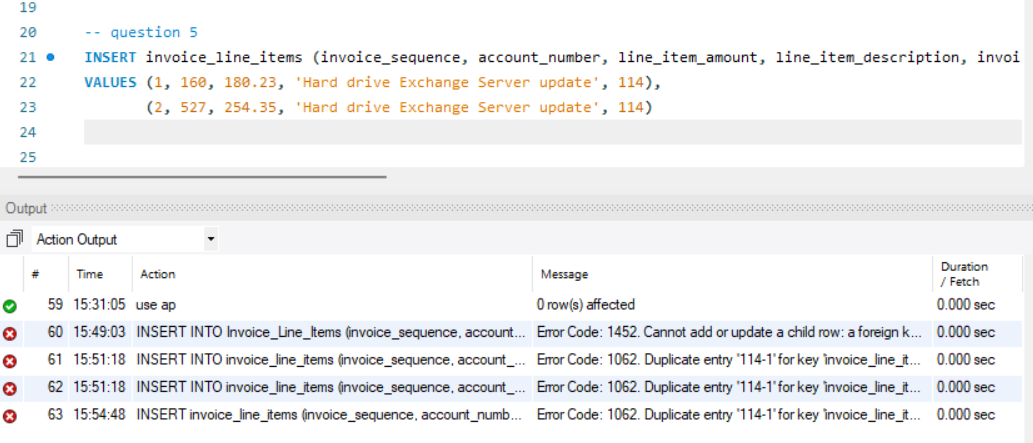Click the Output panel title
The width and height of the screenshot is (1033, 443).
coord(26,208)
